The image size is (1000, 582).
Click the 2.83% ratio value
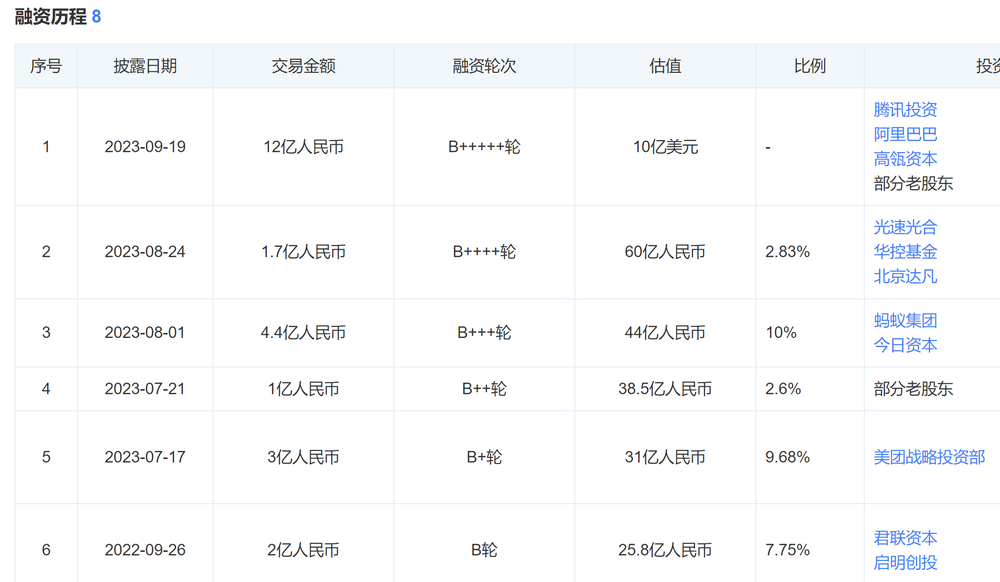(x=788, y=252)
